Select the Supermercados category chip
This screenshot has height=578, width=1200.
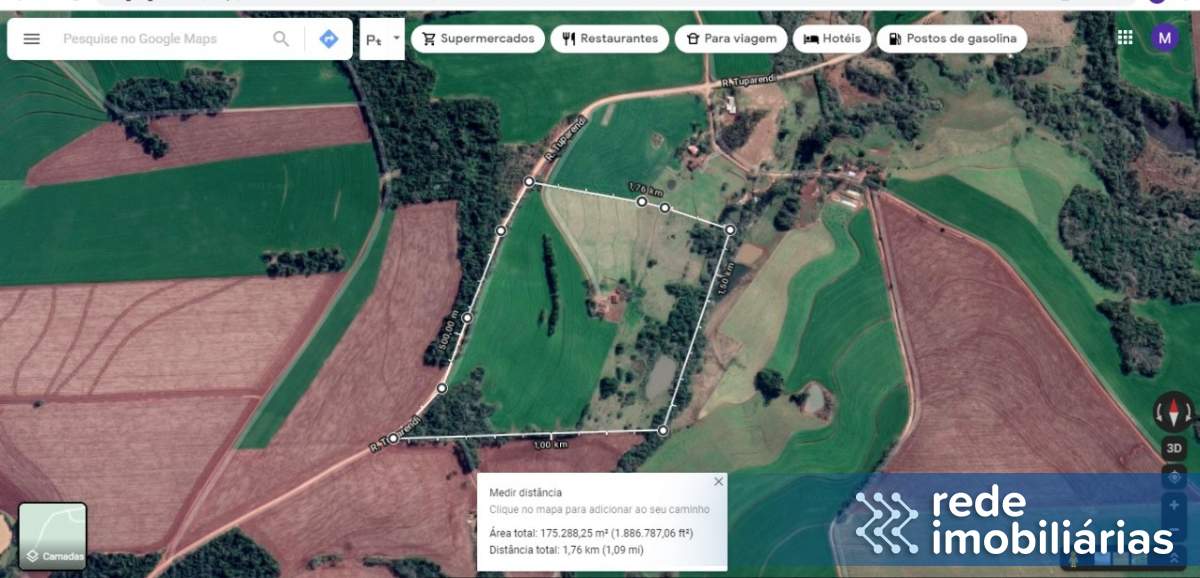478,39
